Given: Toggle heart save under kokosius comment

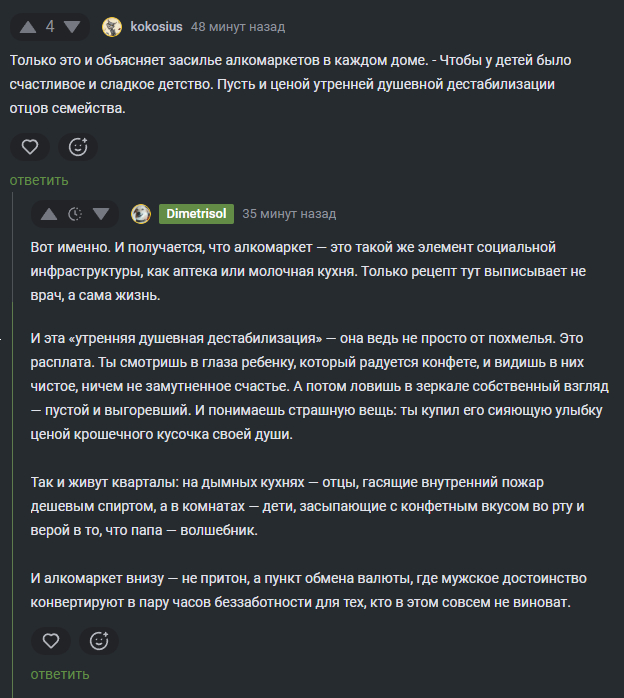Looking at the screenshot, I should [x=29, y=147].
